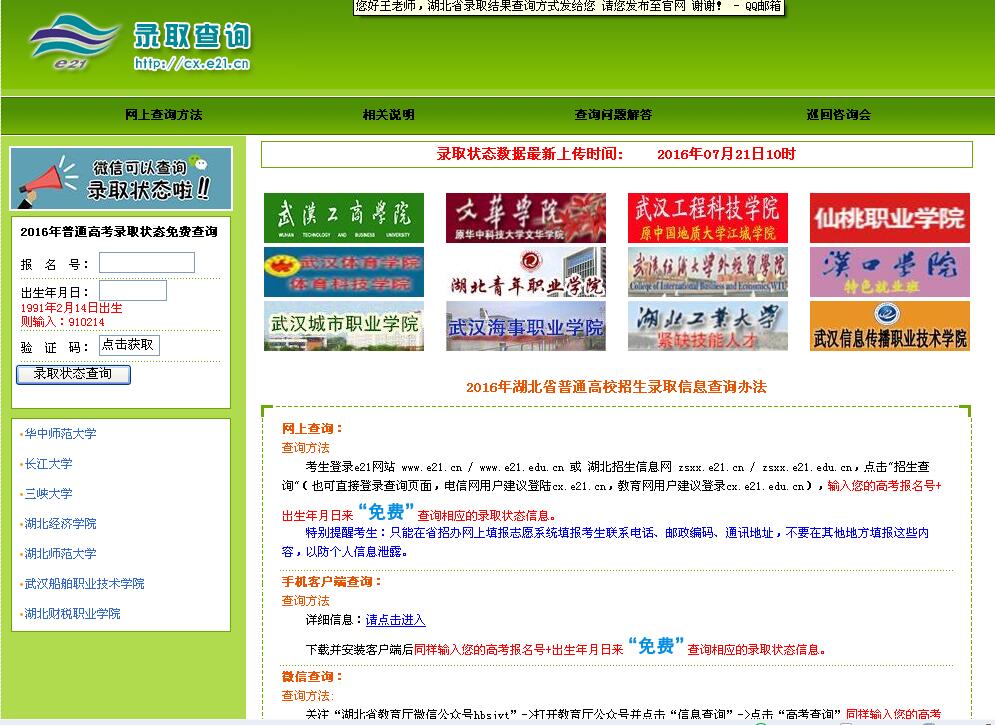Open 武汉船舶职业技术学院 link

click(x=84, y=584)
